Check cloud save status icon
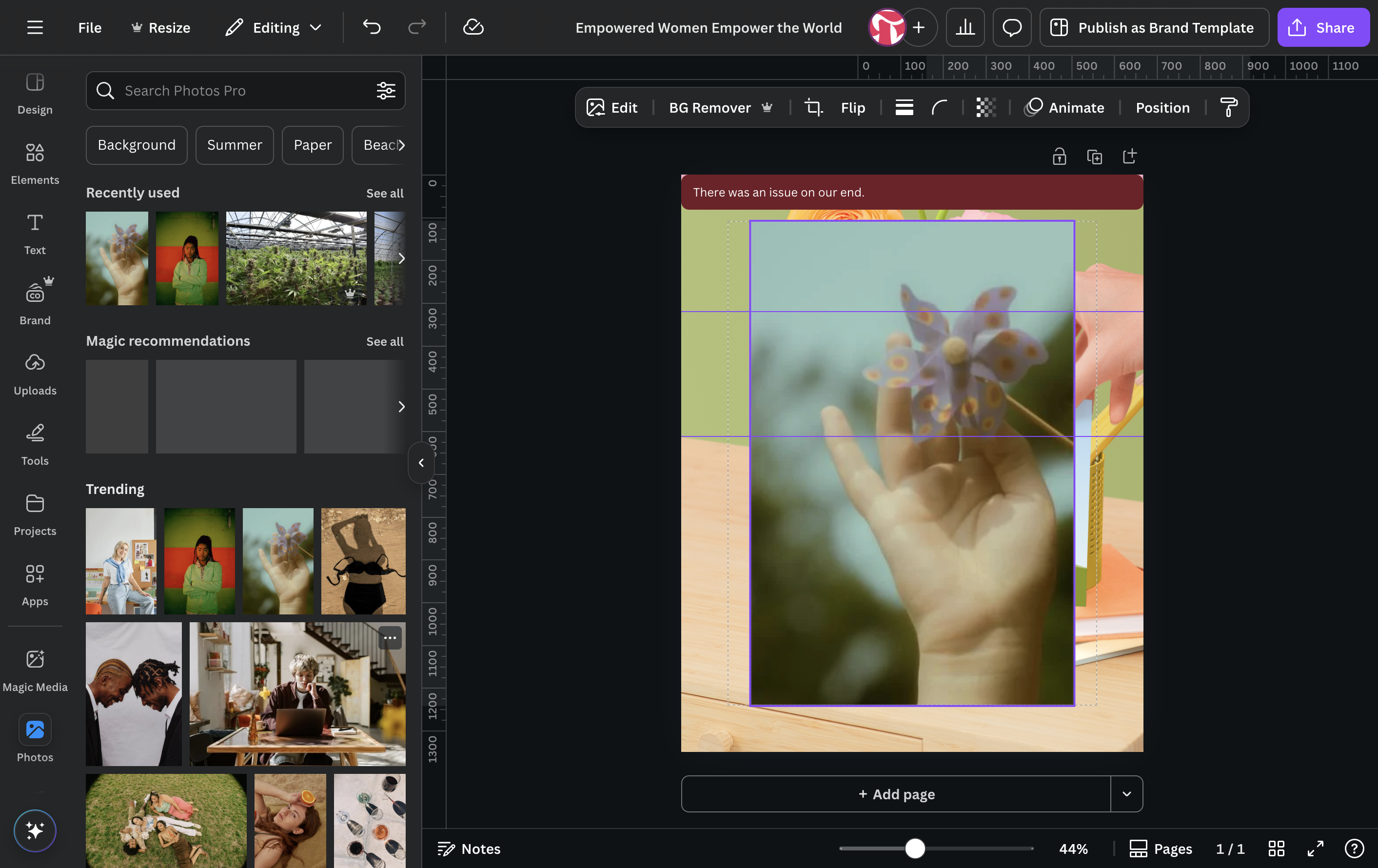 pyautogui.click(x=473, y=27)
